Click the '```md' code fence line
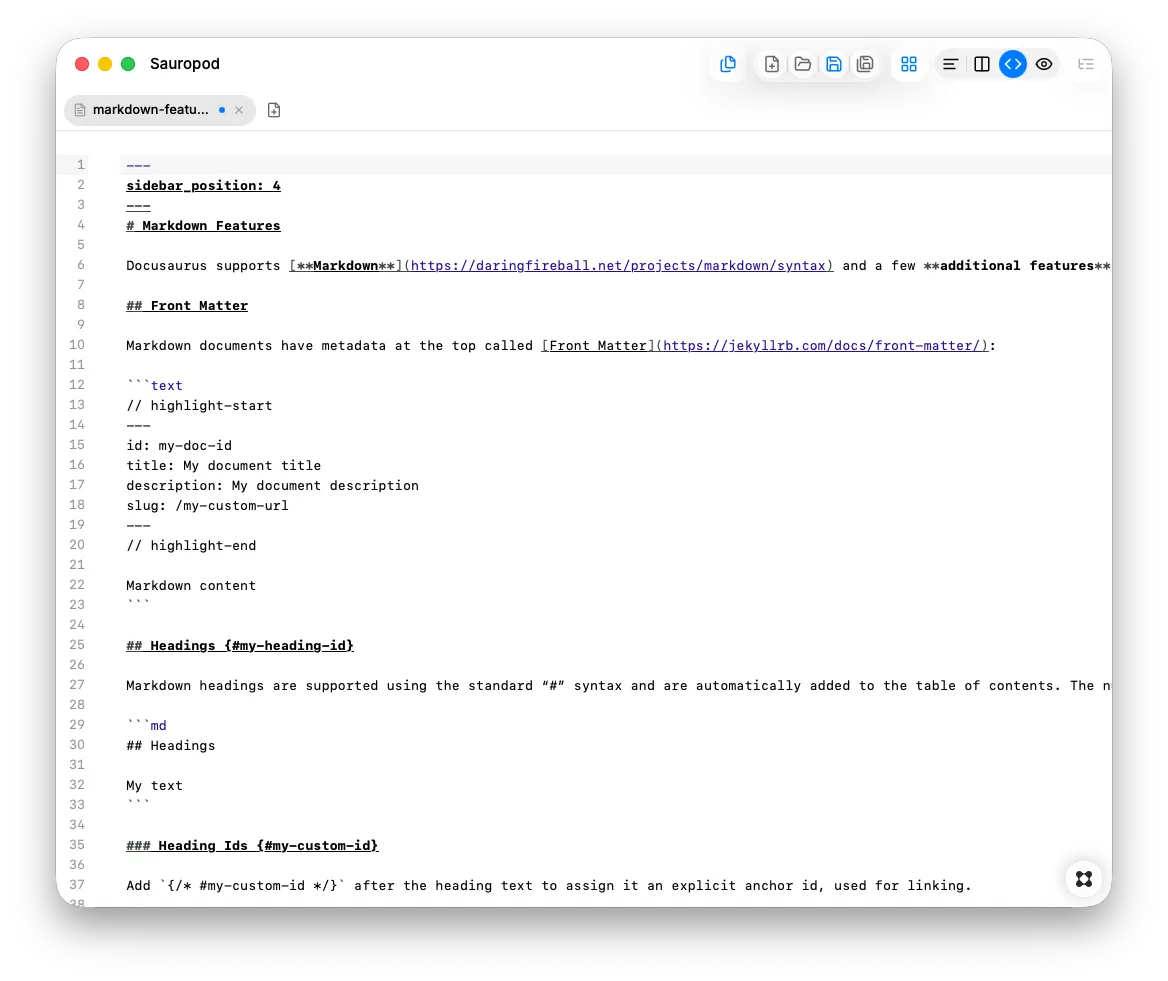The width and height of the screenshot is (1168, 981). [x=146, y=726]
